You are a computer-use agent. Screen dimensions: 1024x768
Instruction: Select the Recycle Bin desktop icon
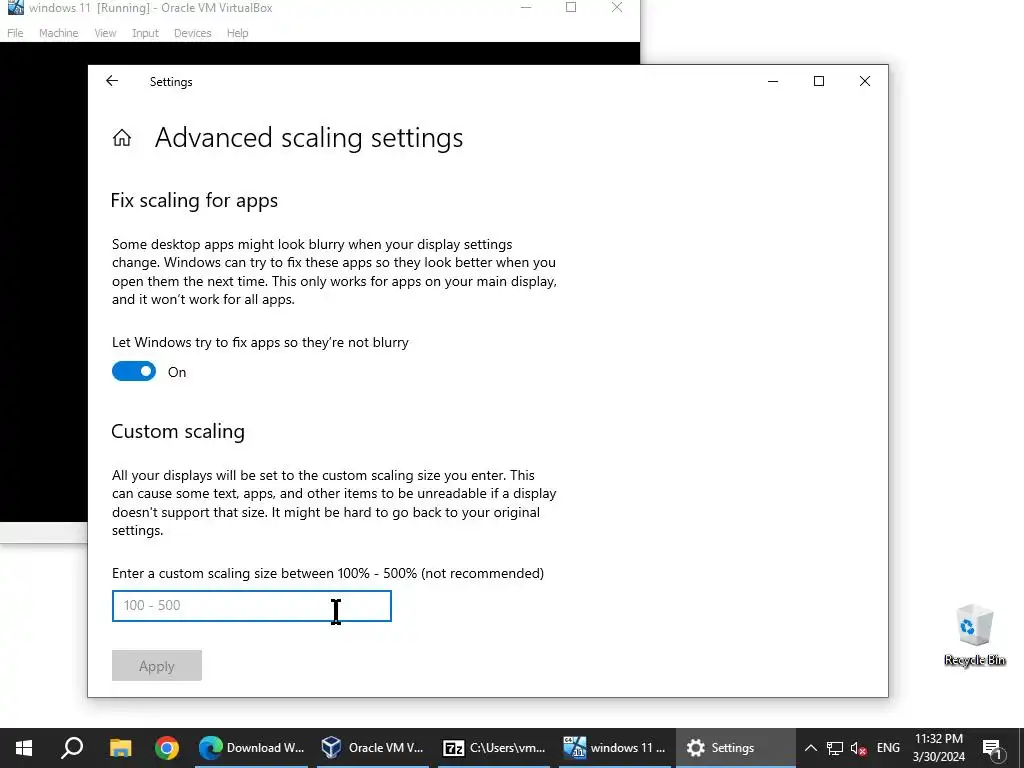[x=975, y=635]
